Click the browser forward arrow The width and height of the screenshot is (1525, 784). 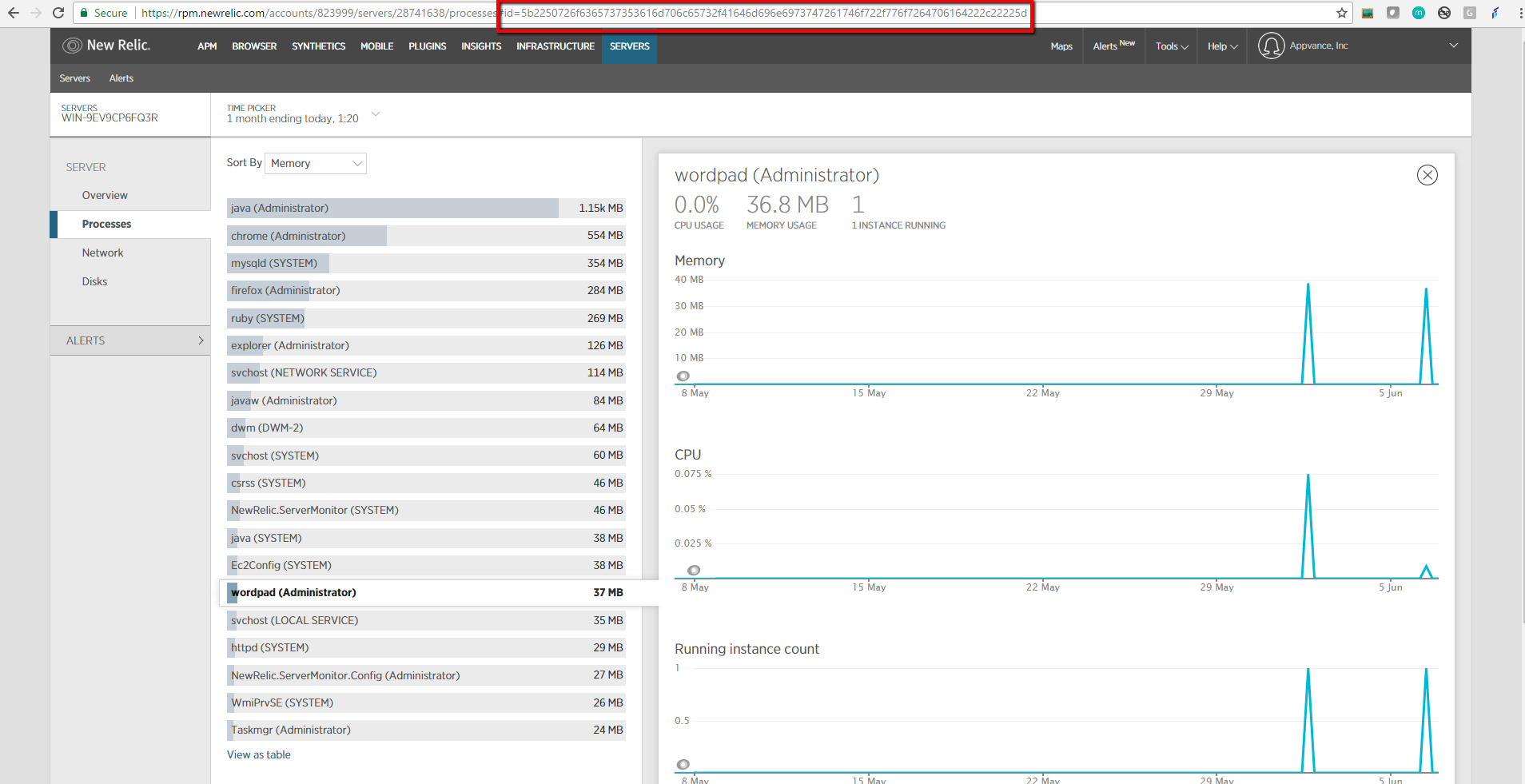tap(35, 13)
